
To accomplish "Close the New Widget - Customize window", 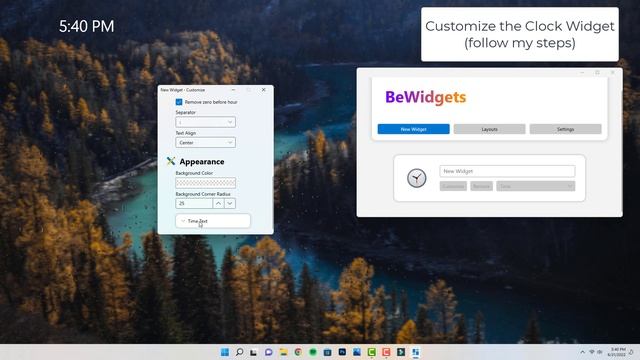I will (264, 89).
